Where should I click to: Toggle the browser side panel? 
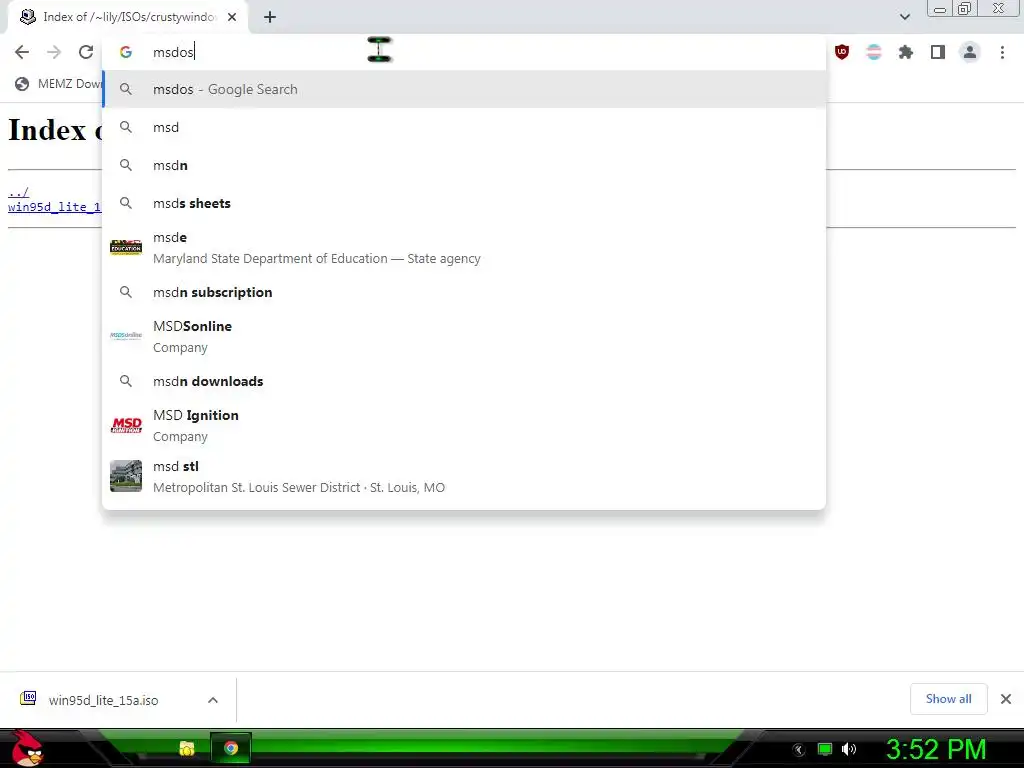[938, 52]
